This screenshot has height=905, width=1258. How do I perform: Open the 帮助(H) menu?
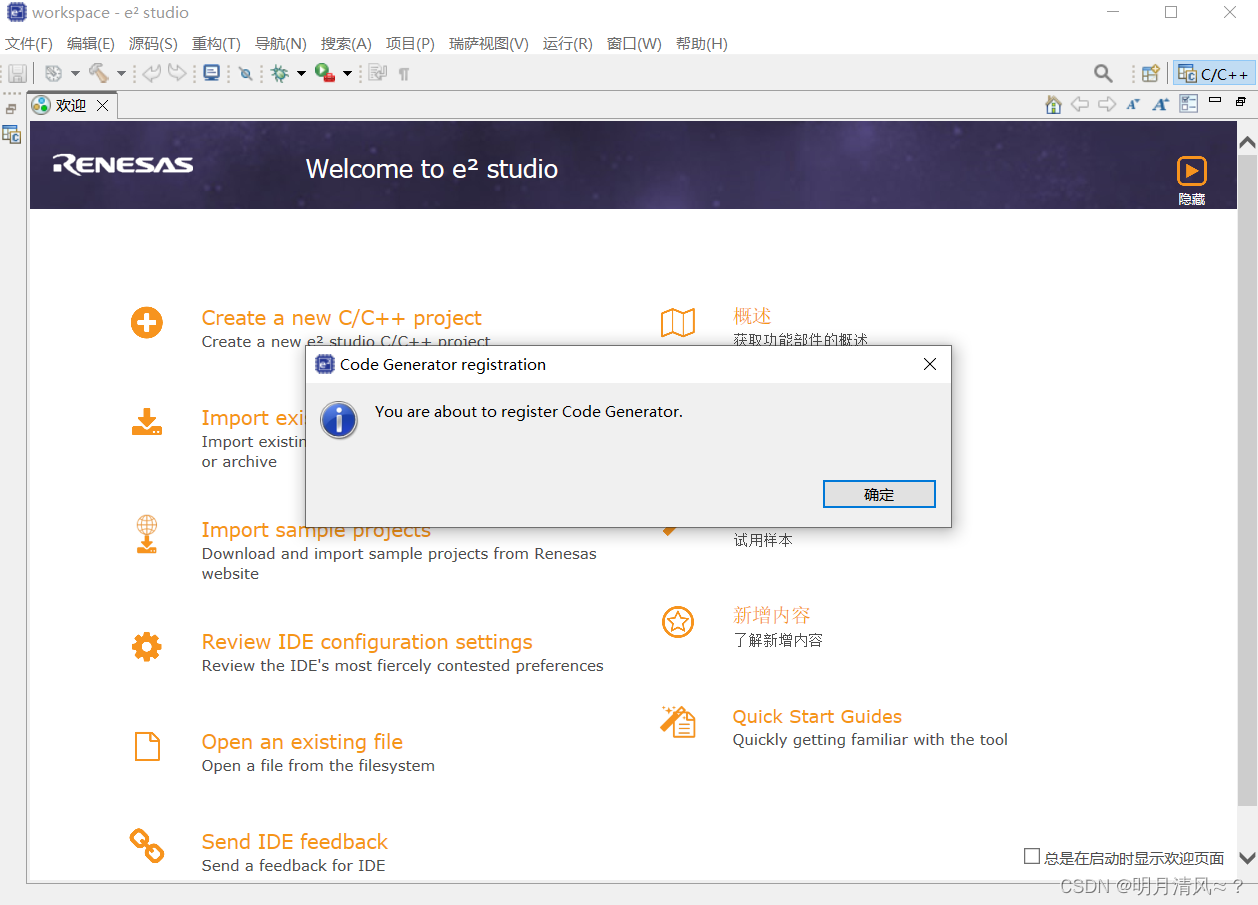702,44
